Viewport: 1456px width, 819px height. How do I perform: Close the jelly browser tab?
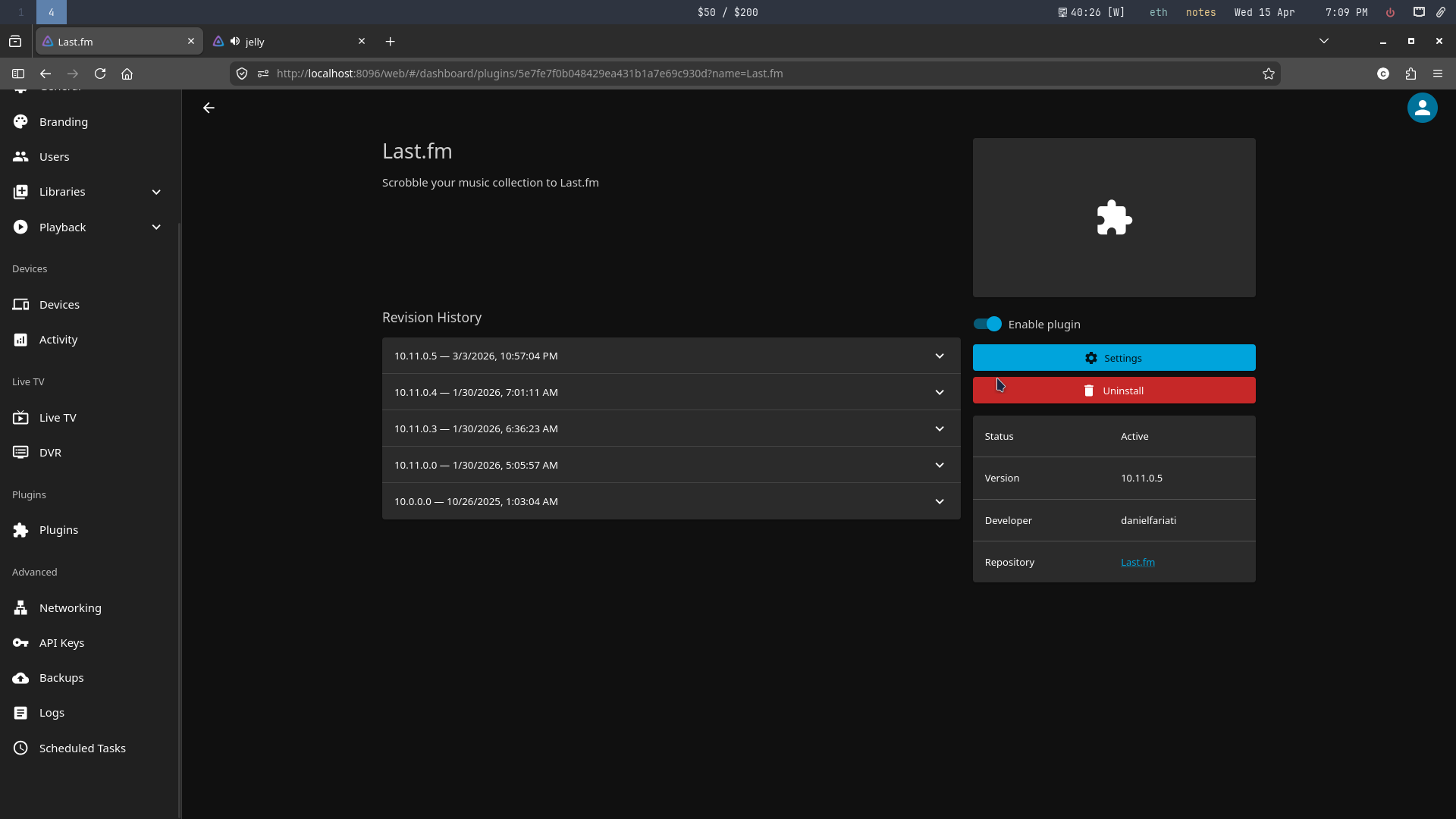362,41
